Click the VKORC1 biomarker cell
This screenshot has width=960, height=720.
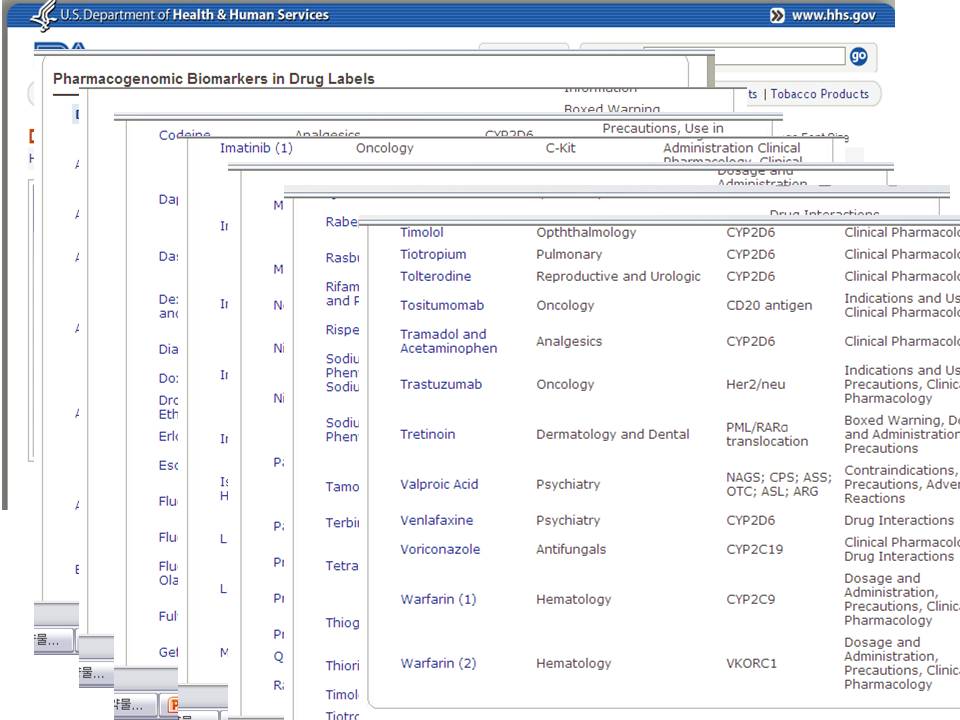click(751, 663)
